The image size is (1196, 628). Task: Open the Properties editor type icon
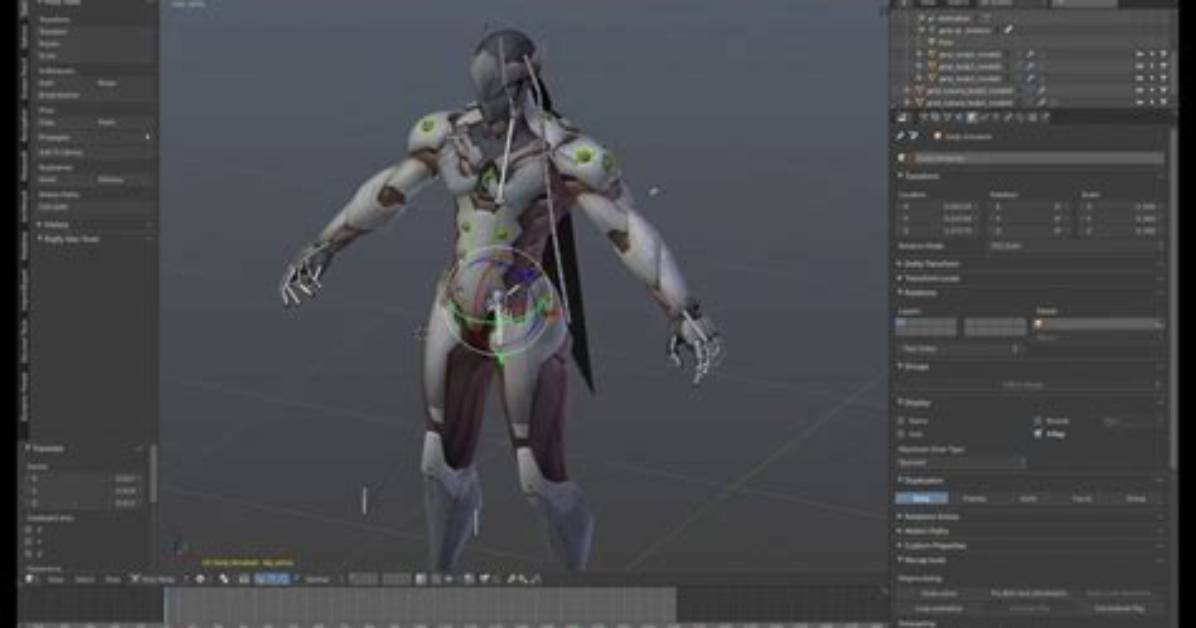(902, 117)
